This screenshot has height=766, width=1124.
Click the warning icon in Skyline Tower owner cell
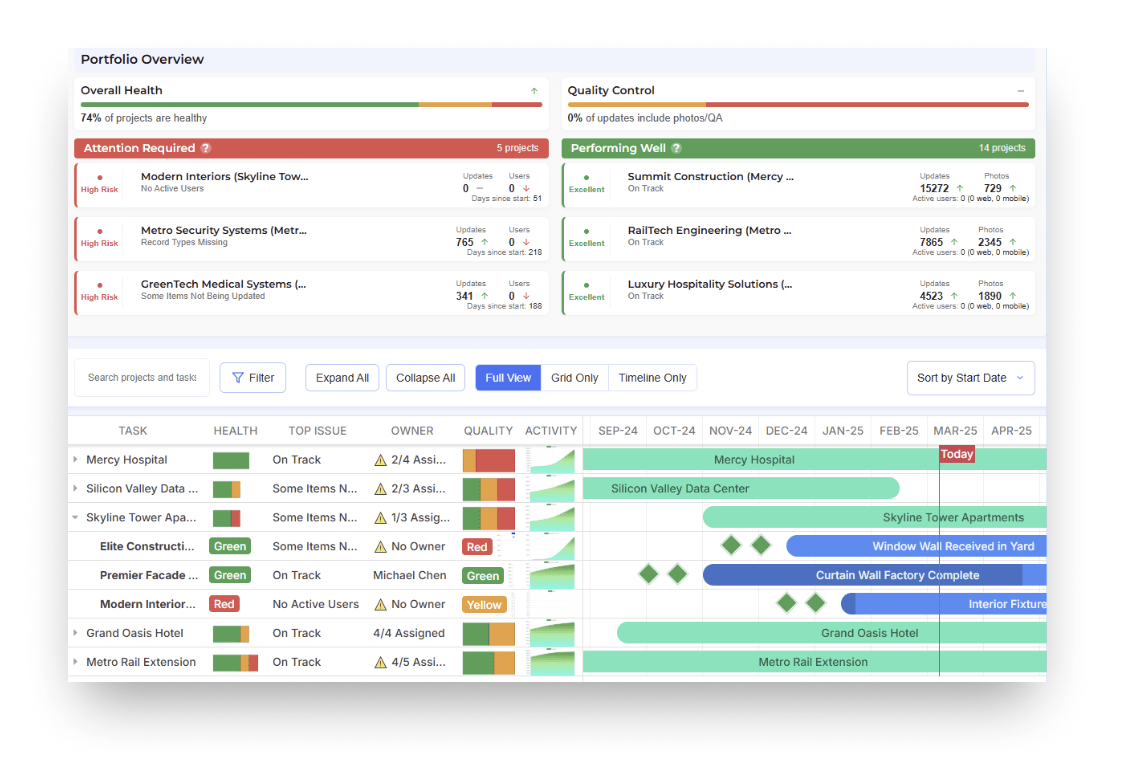381,517
